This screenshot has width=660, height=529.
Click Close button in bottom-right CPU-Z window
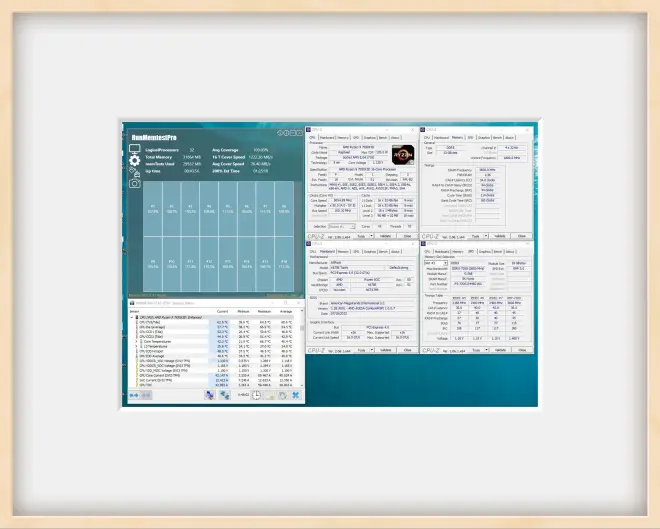(522, 351)
